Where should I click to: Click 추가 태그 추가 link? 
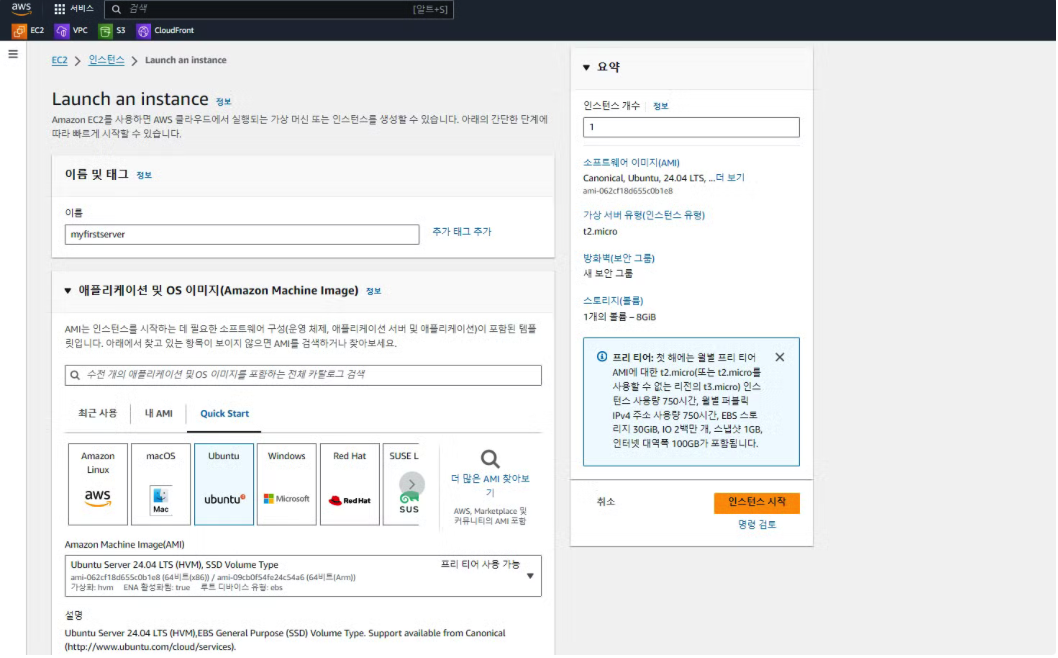click(462, 231)
